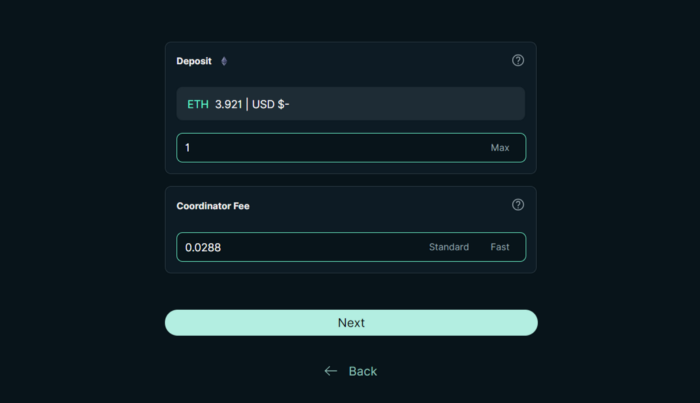
Task: Open the Coordinator Fee help icon
Action: point(518,205)
